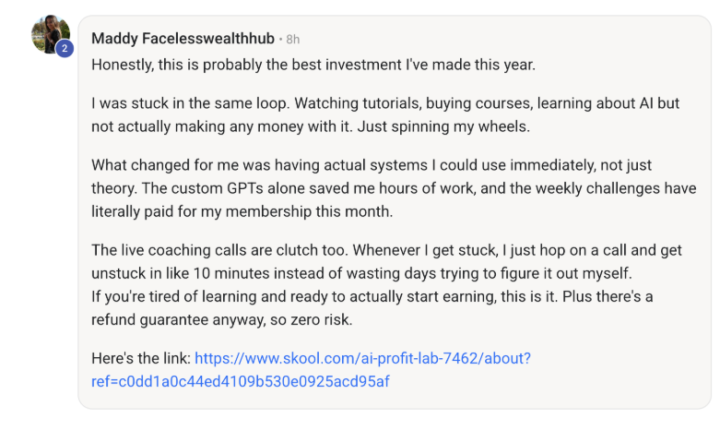Click the level 2 badge on avatar

[x=64, y=48]
